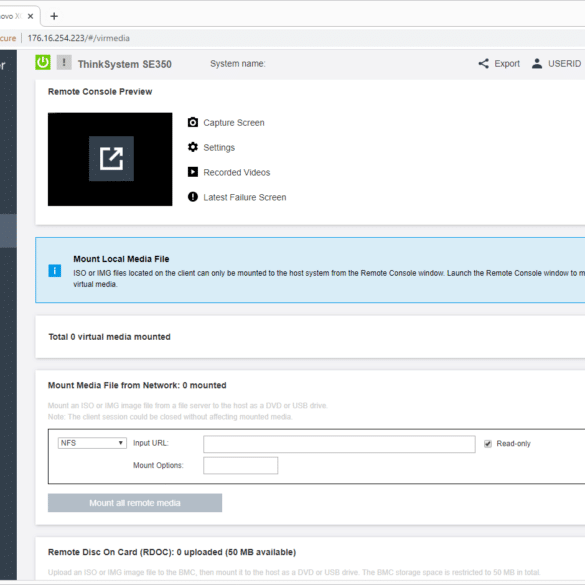Click the 'Total 0 virtual media mounted' text
585x585 pixels.
click(109, 337)
